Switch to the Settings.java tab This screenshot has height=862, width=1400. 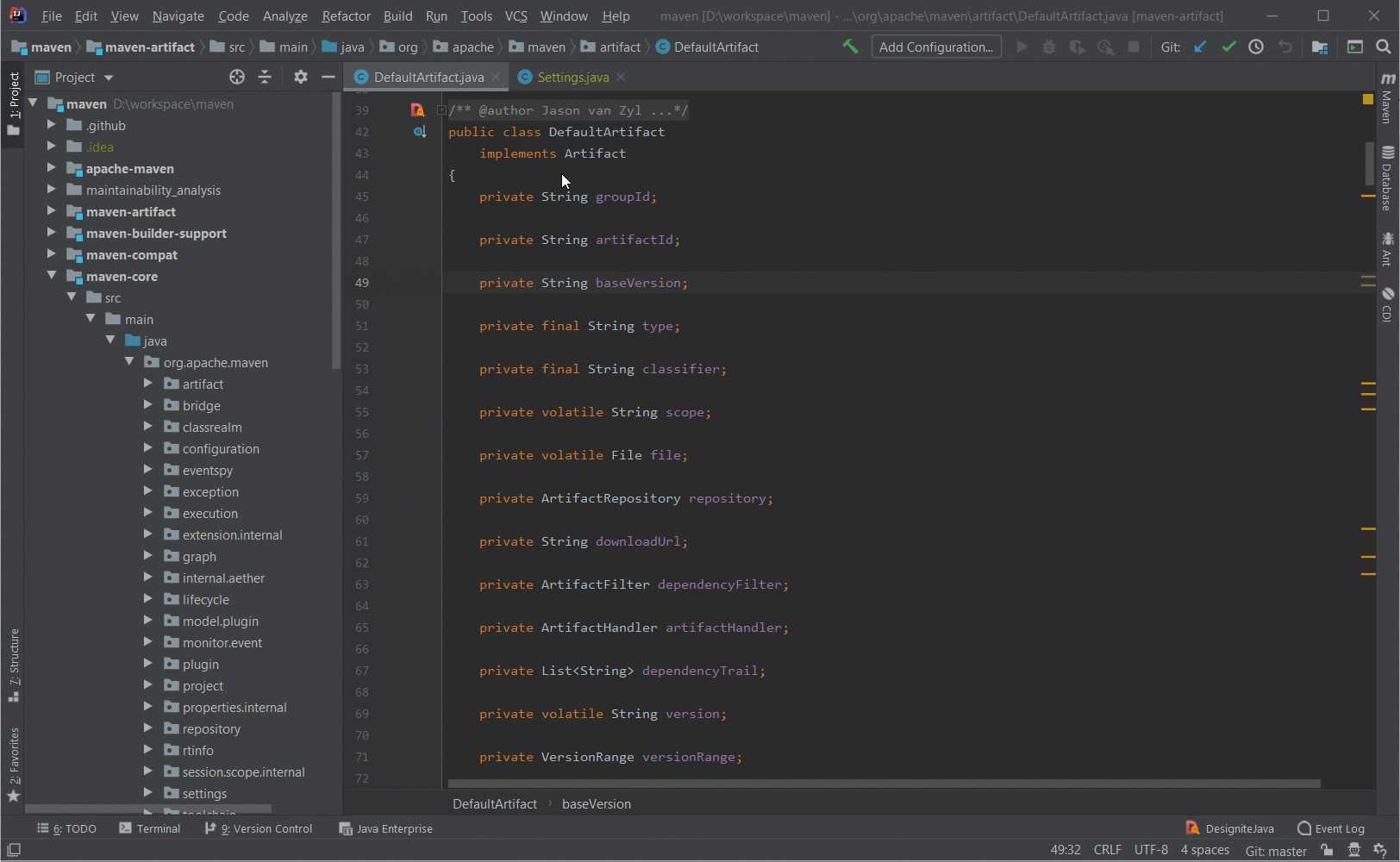(573, 77)
